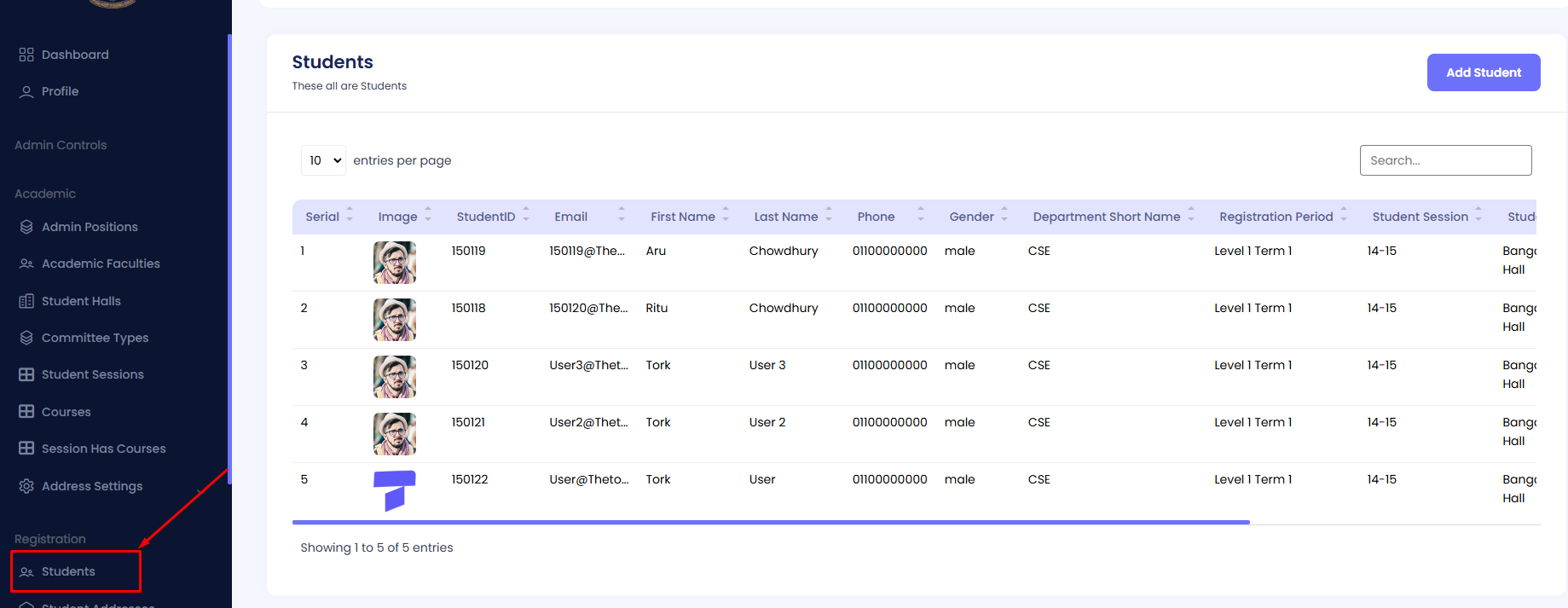Viewport: 1568px width, 608px height.
Task: Go to Students under Registration
Action: [x=68, y=571]
